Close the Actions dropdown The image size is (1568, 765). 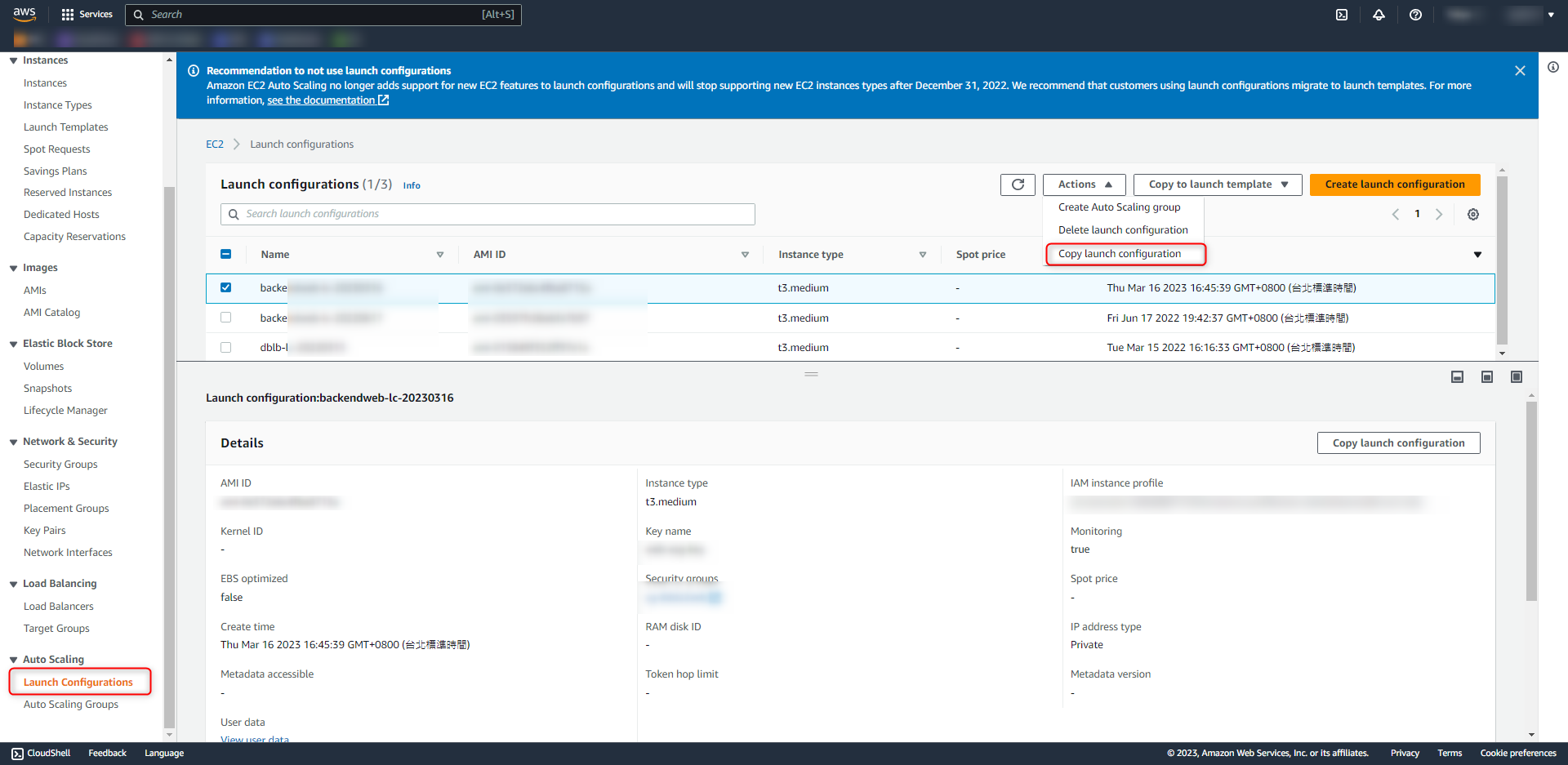(x=1085, y=185)
